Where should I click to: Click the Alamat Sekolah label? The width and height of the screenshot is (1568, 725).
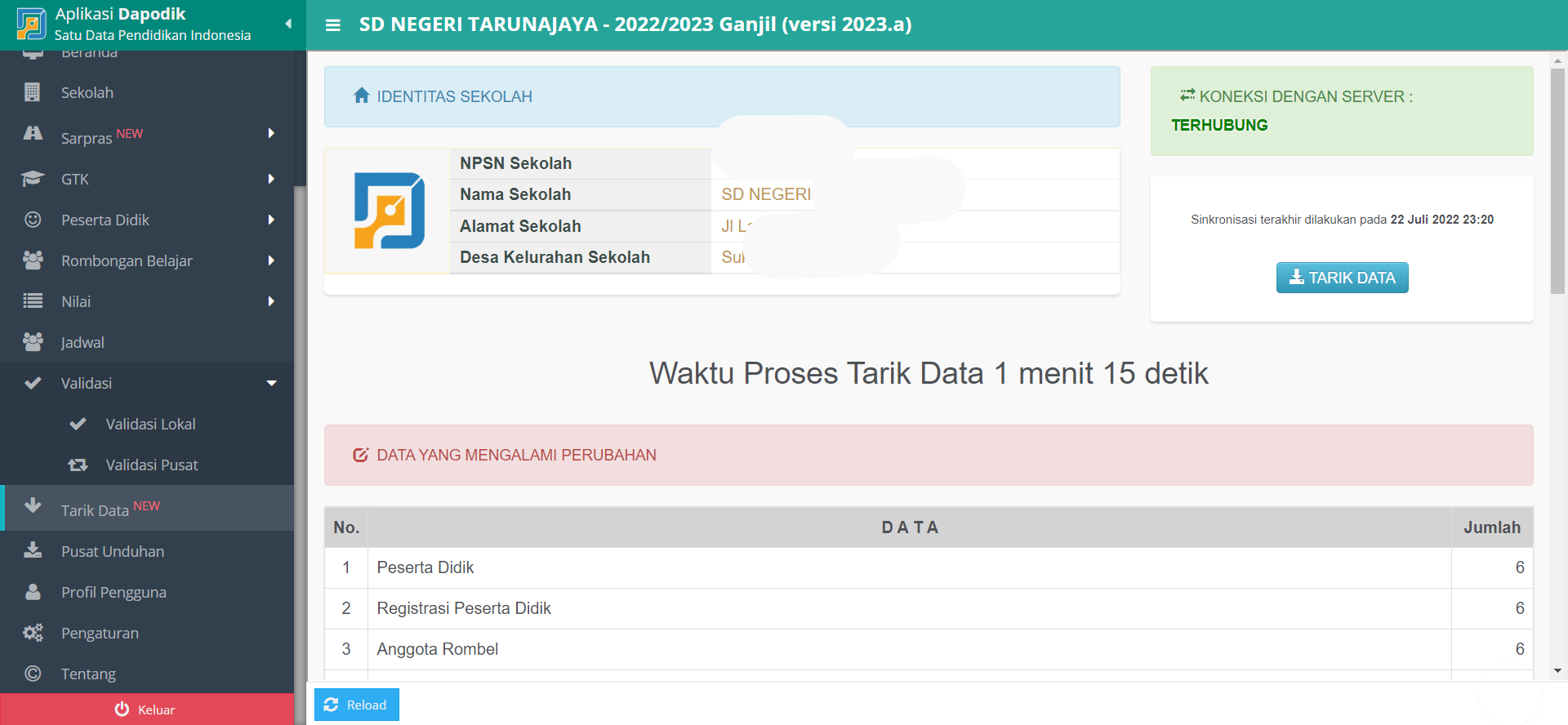point(520,226)
